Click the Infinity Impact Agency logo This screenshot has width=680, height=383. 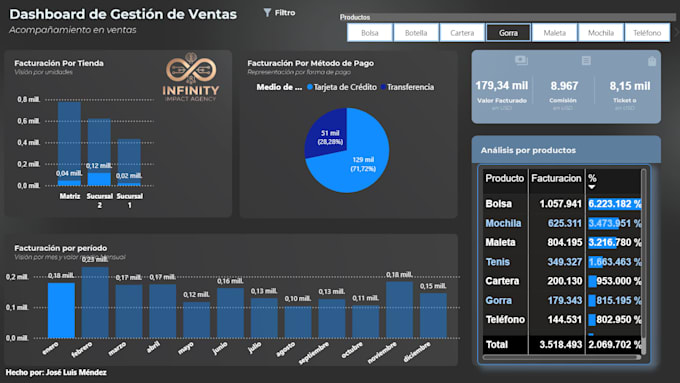(x=191, y=77)
